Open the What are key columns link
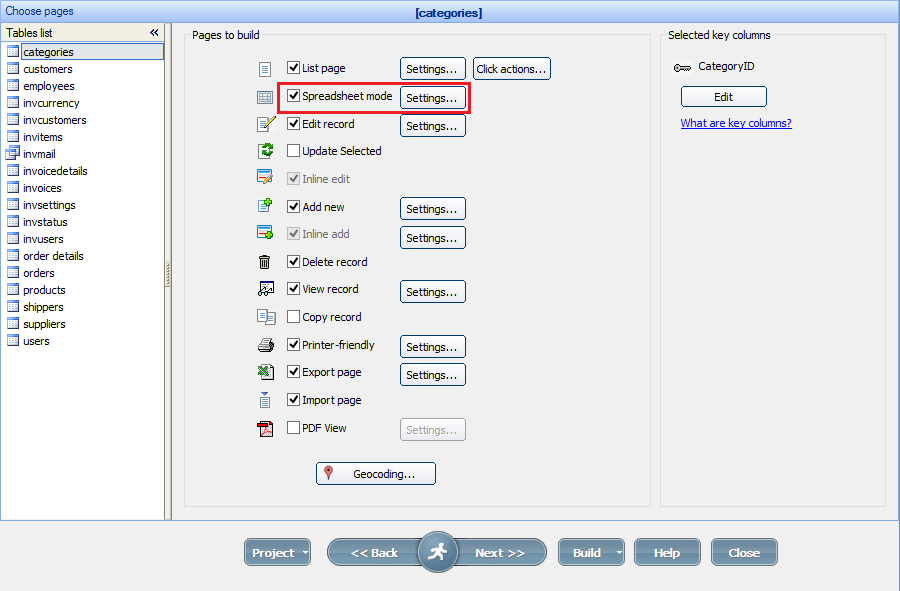Screen dimensions: 900x591 click(735, 122)
